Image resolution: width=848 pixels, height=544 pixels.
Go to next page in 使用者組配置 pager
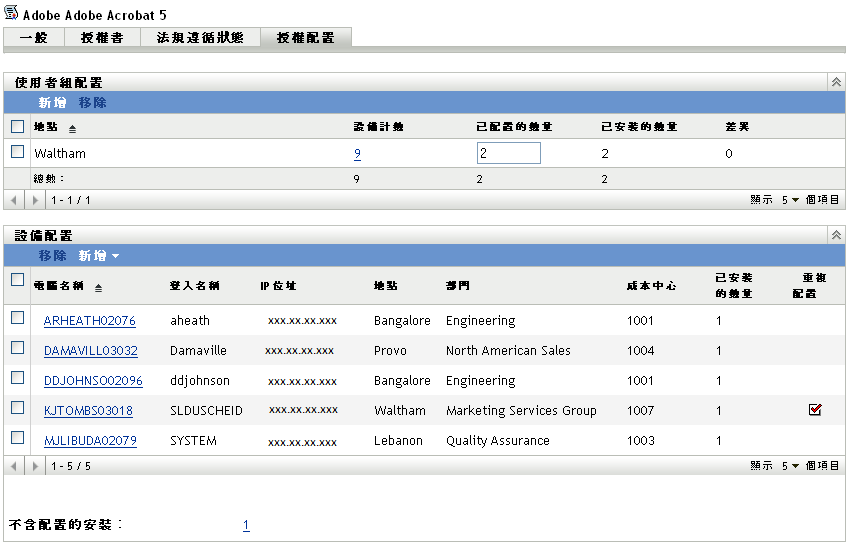[35, 200]
